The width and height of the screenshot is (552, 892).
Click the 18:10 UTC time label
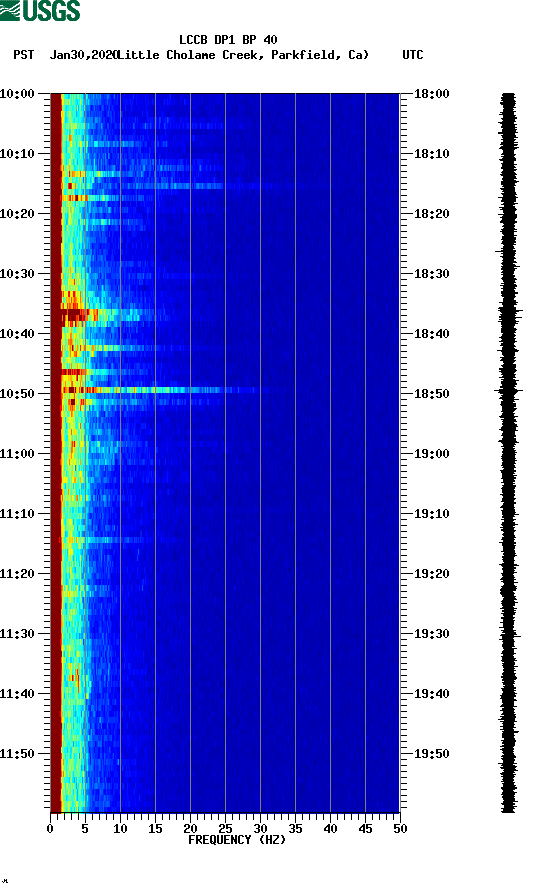pos(432,154)
